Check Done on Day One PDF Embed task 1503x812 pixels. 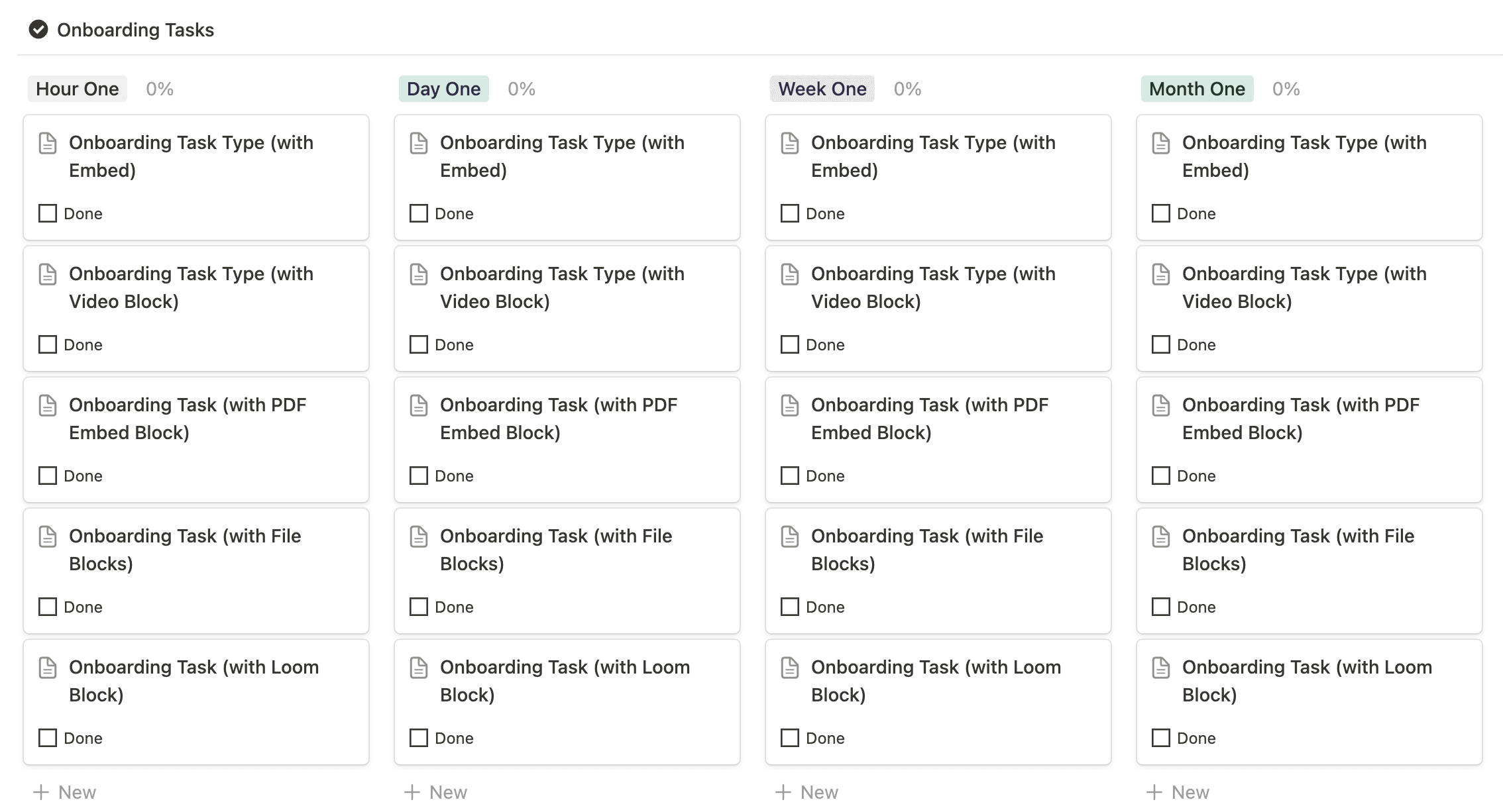(419, 476)
